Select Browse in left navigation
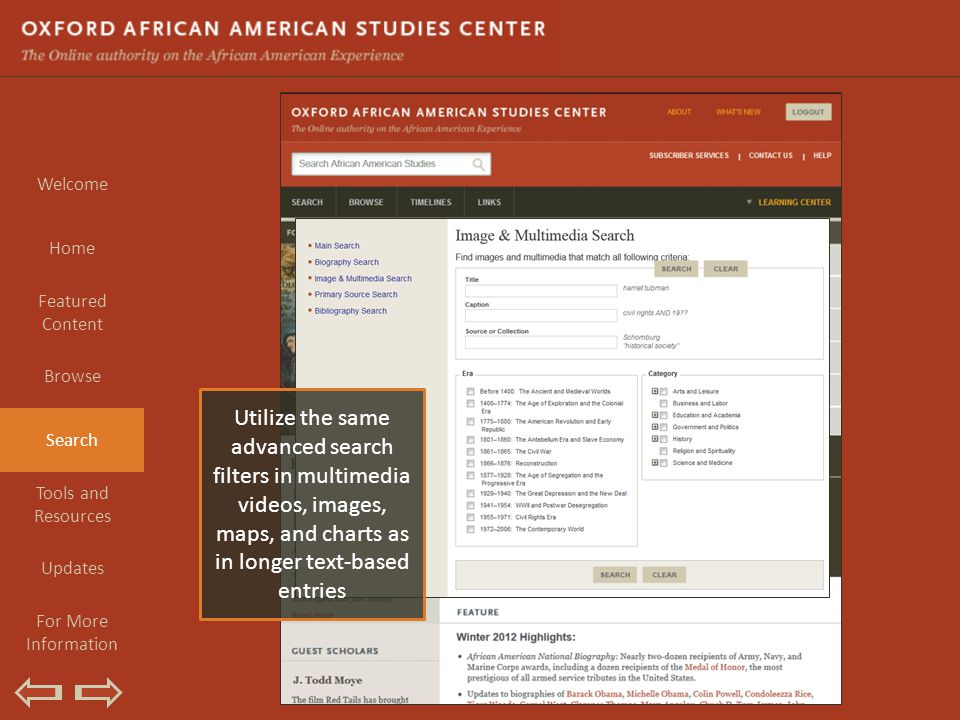 coord(72,376)
